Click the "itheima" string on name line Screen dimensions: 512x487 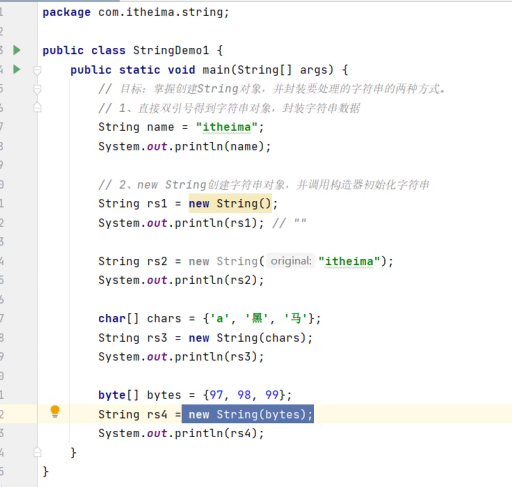tap(227, 127)
